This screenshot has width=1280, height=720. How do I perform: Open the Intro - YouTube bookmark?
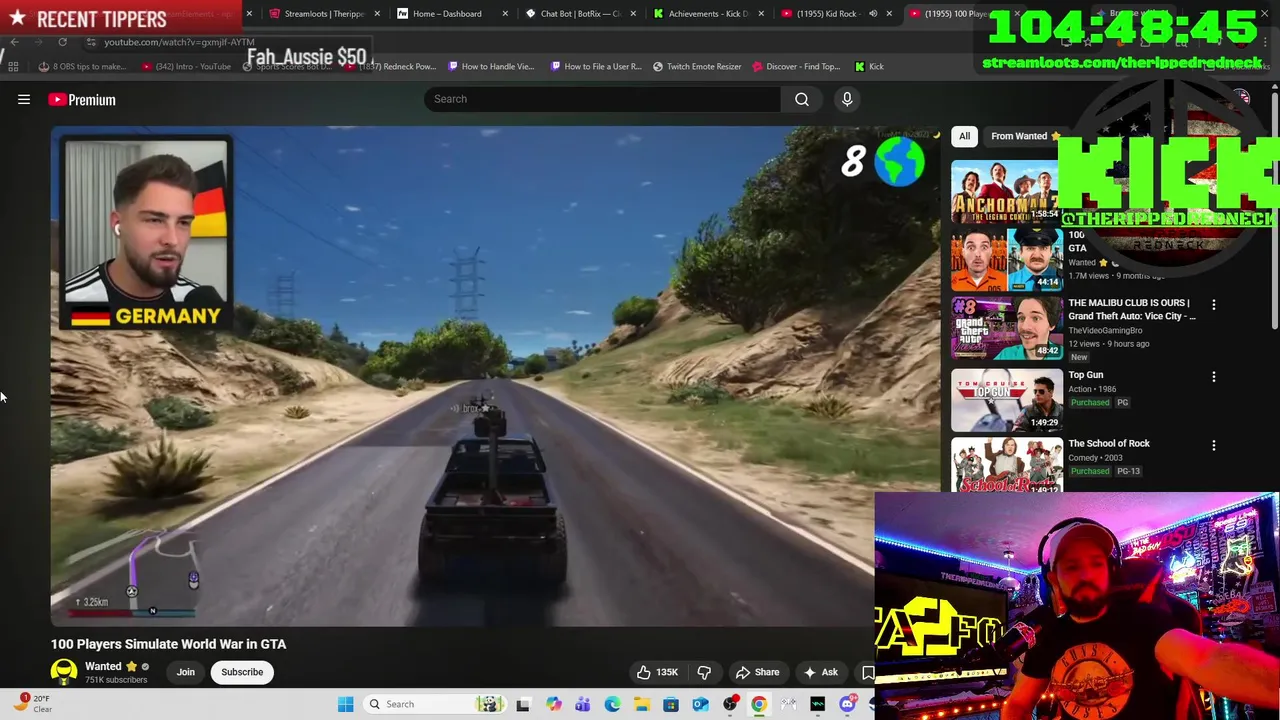(x=186, y=66)
